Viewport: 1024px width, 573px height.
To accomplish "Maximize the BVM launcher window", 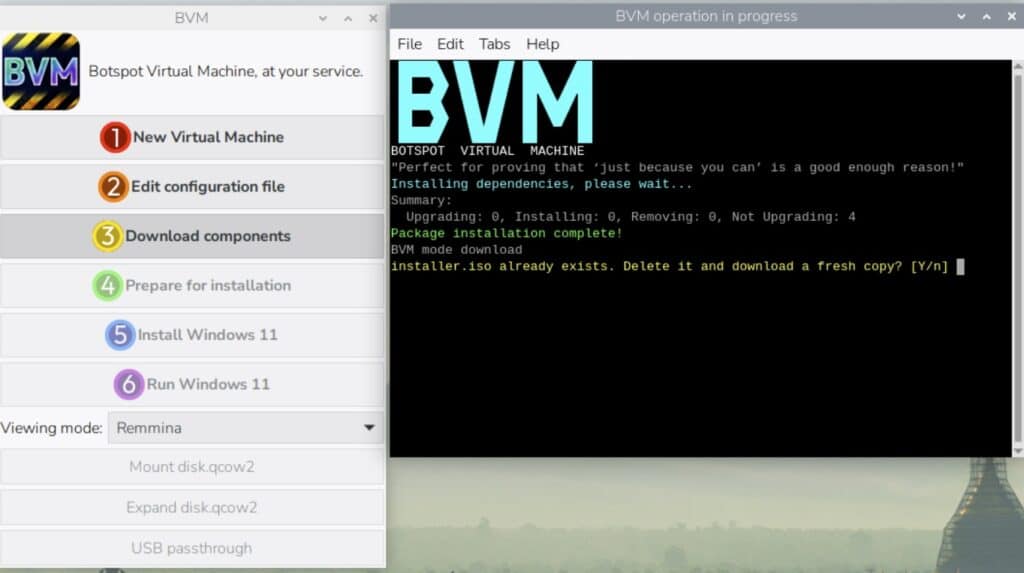I will click(348, 18).
